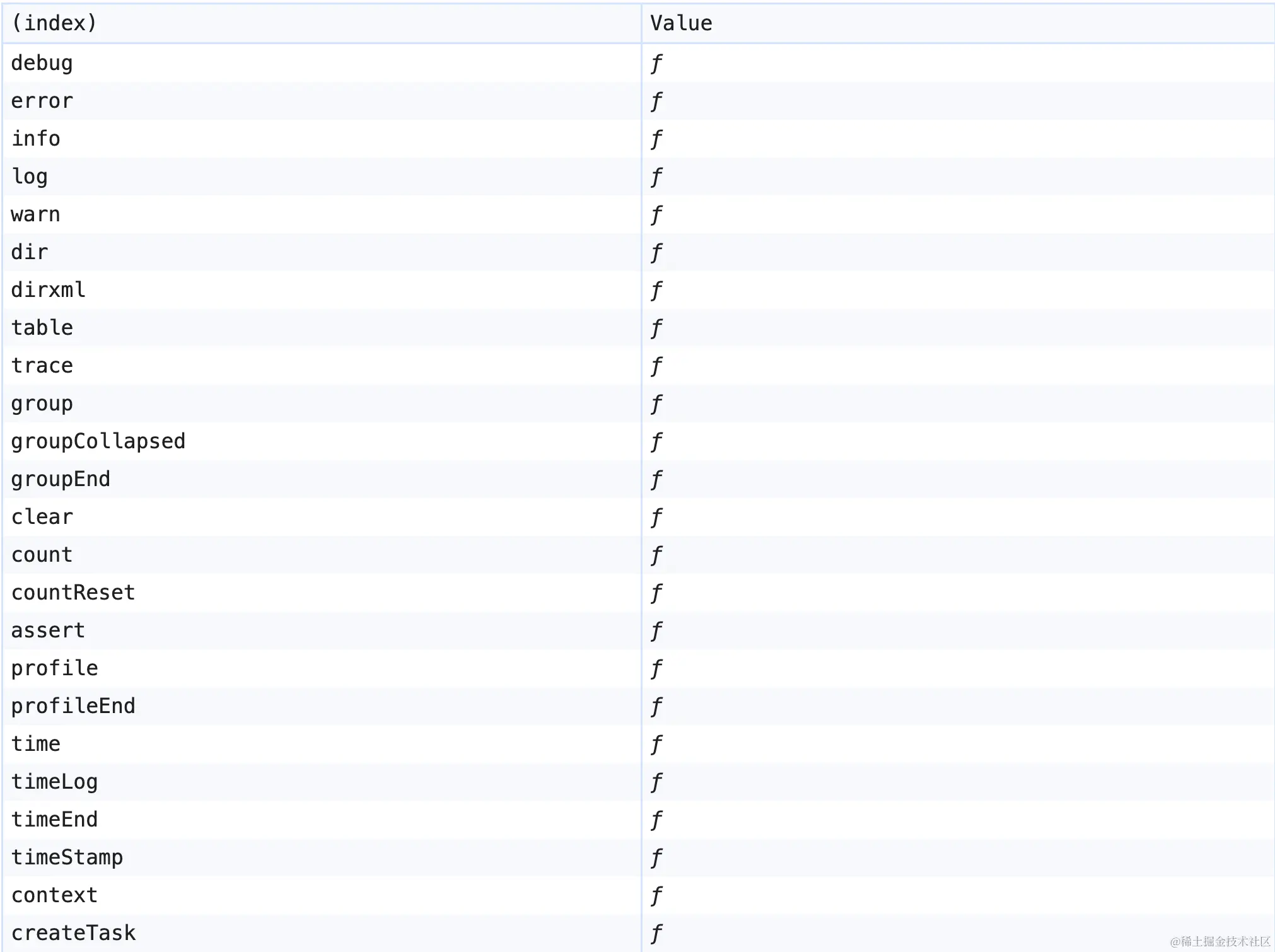The height and width of the screenshot is (952, 1275).
Task: Click the function icon beside table
Action: (x=656, y=328)
